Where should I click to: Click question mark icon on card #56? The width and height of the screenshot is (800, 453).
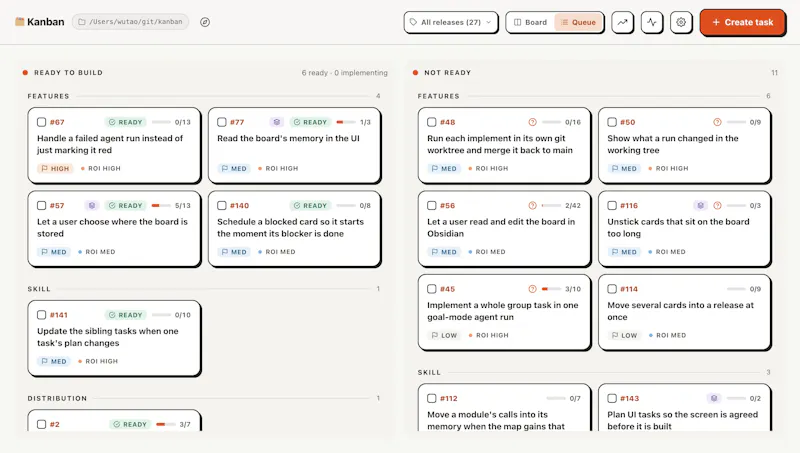tap(532, 206)
